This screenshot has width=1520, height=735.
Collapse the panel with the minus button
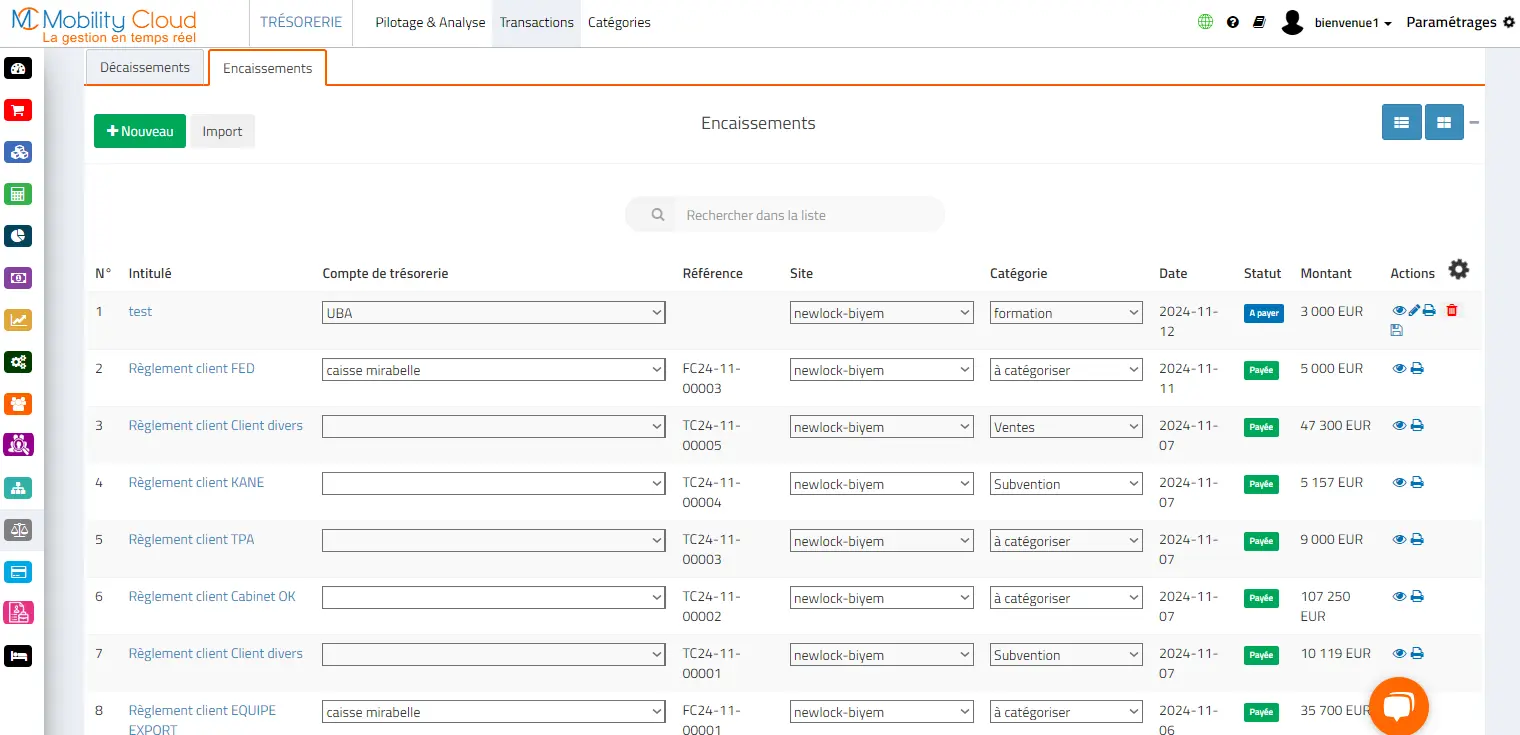pos(1474,122)
